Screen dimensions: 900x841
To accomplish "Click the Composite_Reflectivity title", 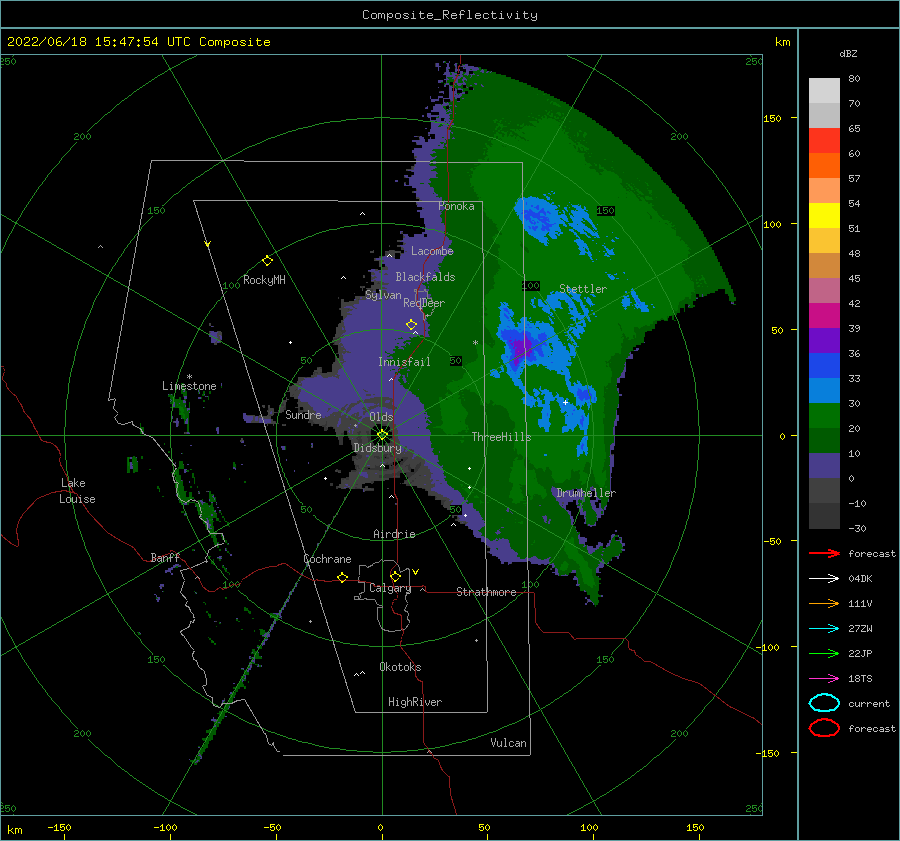I will 450,15.
